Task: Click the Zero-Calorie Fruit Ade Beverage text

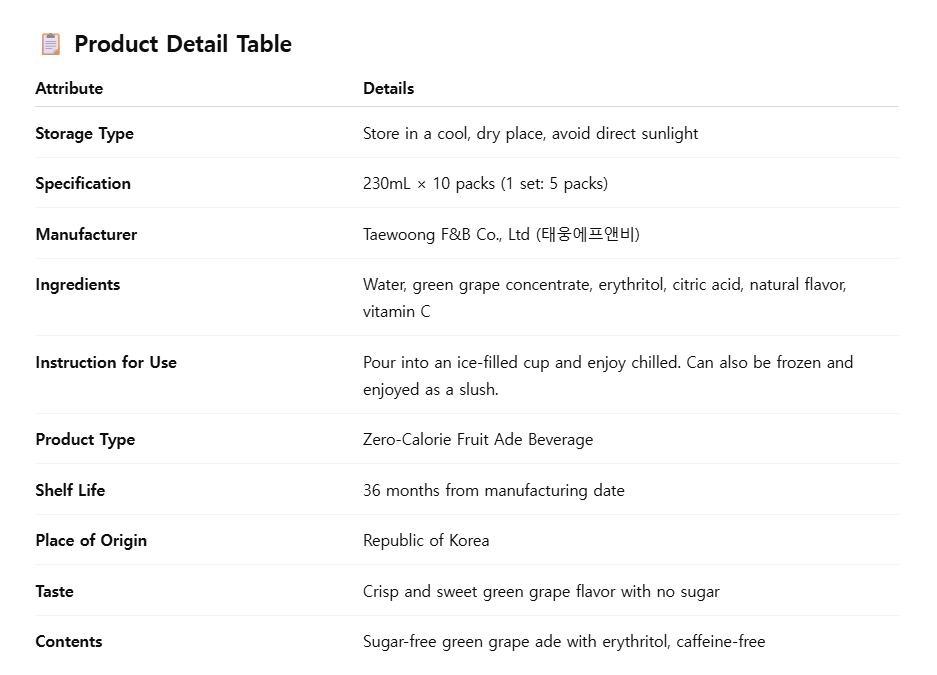Action: pyautogui.click(x=478, y=439)
